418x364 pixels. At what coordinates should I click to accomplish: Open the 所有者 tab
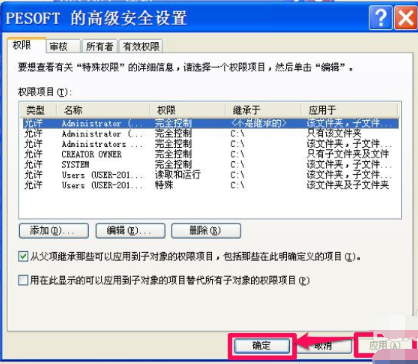point(100,47)
